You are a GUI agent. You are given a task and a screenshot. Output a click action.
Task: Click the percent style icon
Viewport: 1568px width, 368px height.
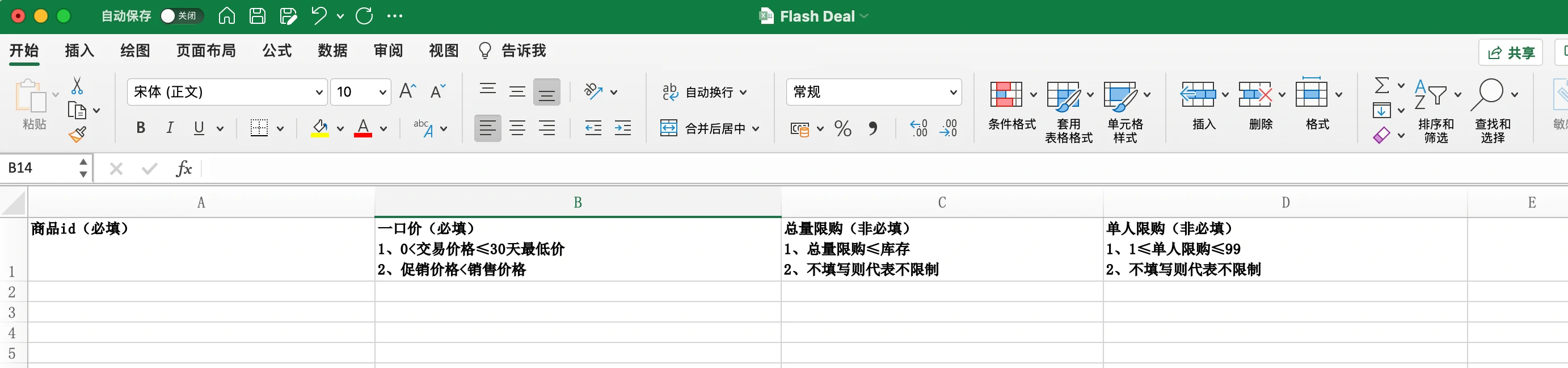pos(842,128)
